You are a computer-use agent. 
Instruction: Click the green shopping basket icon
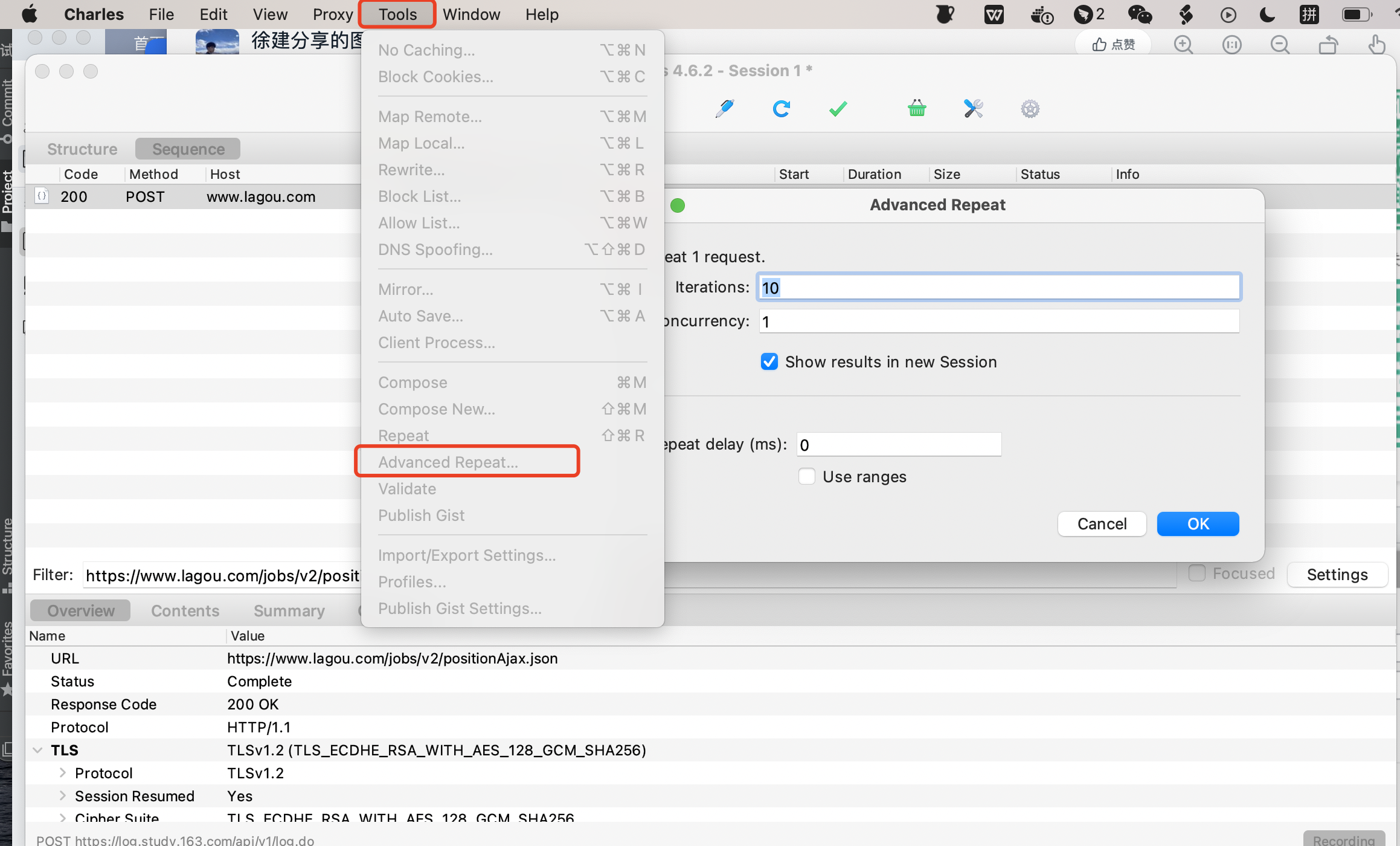coord(917,108)
